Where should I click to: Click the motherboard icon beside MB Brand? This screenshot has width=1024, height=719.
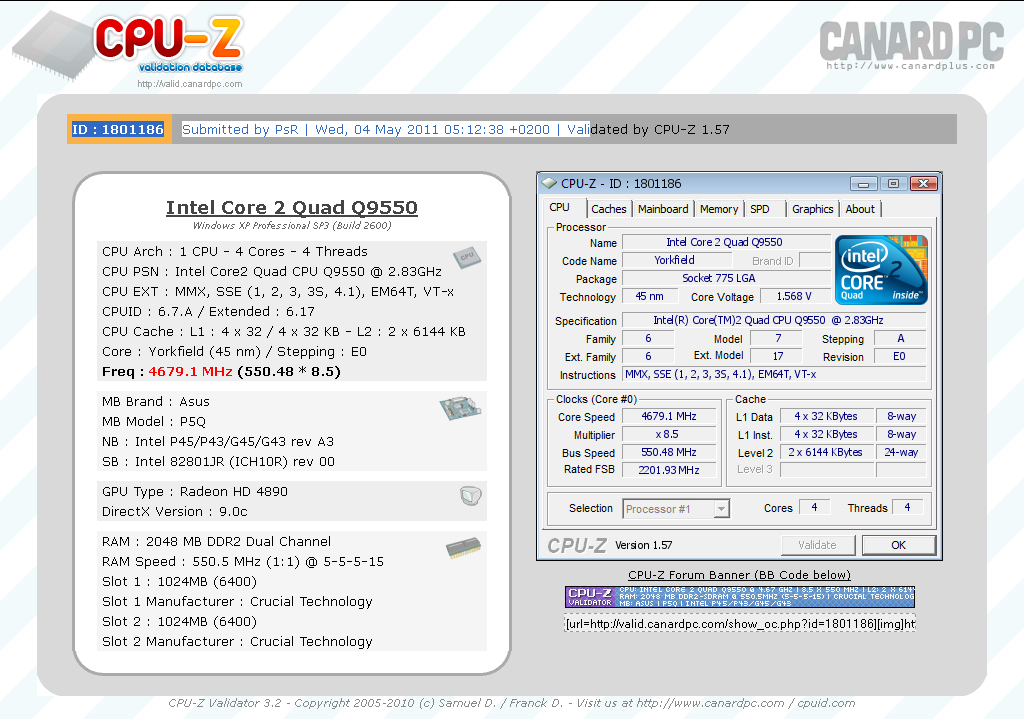coord(460,407)
